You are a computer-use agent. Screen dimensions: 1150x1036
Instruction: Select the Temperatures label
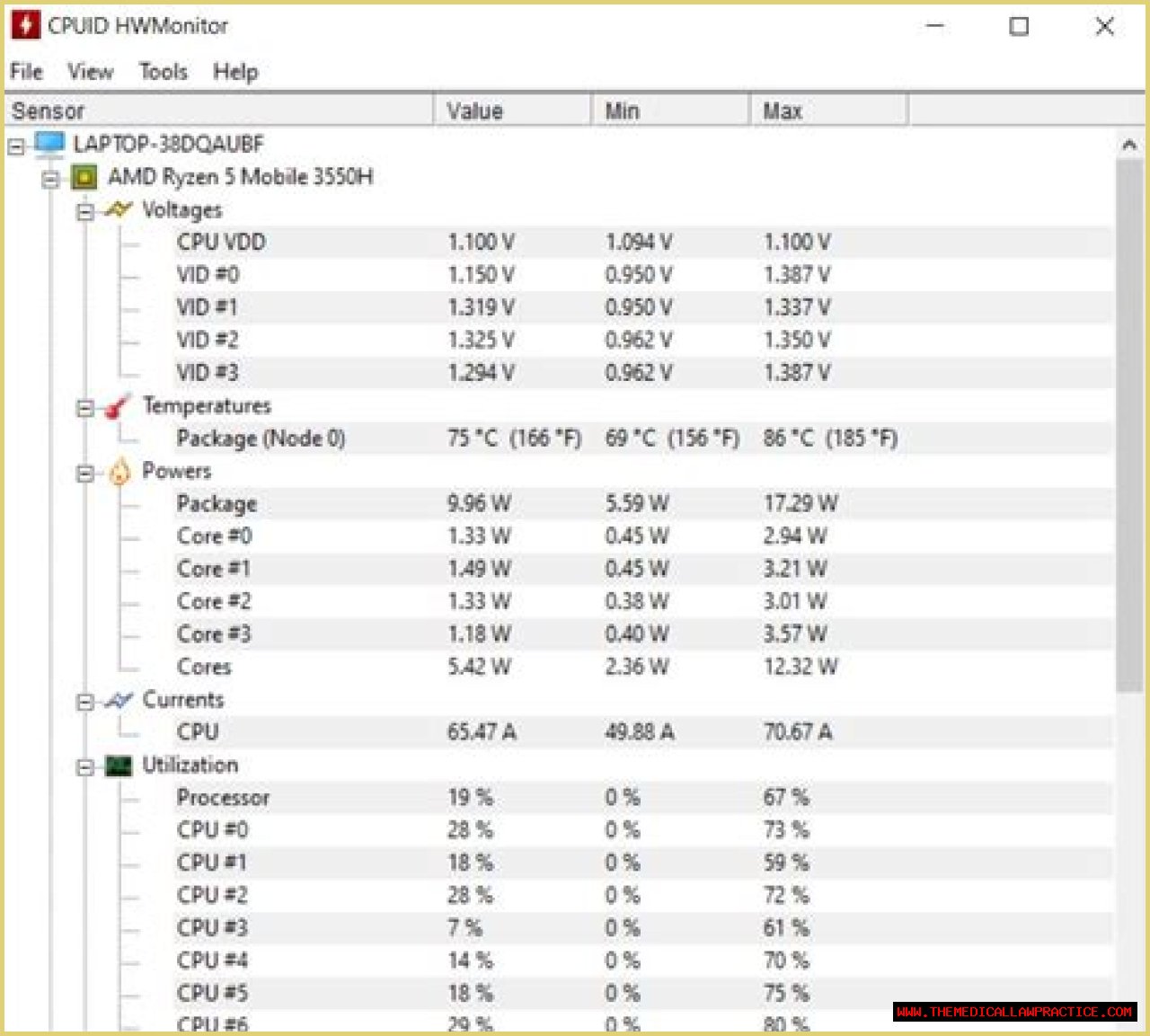point(207,406)
